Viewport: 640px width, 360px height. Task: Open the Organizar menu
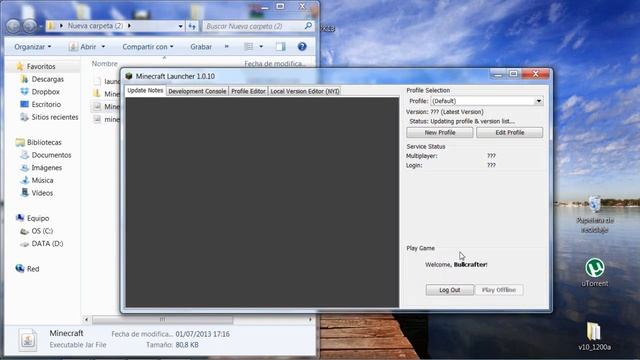[33, 47]
